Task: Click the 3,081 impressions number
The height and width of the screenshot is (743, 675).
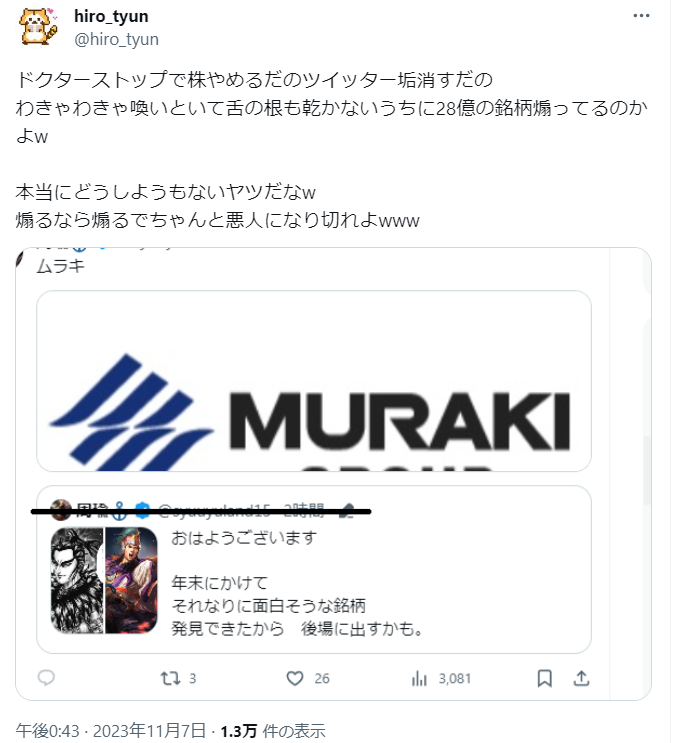Action: pyautogui.click(x=455, y=679)
